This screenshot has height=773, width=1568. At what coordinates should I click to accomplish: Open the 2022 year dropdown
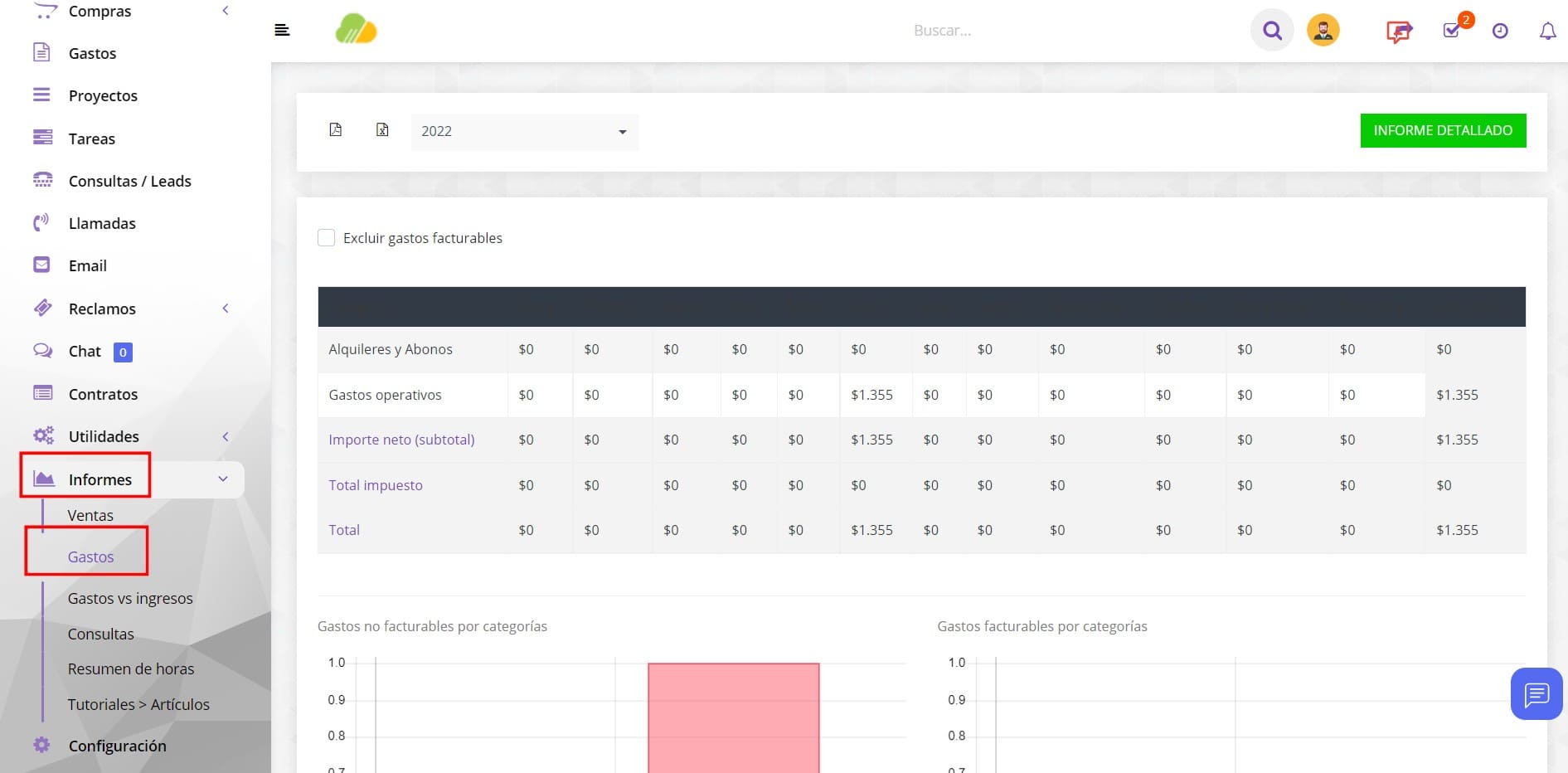(525, 131)
